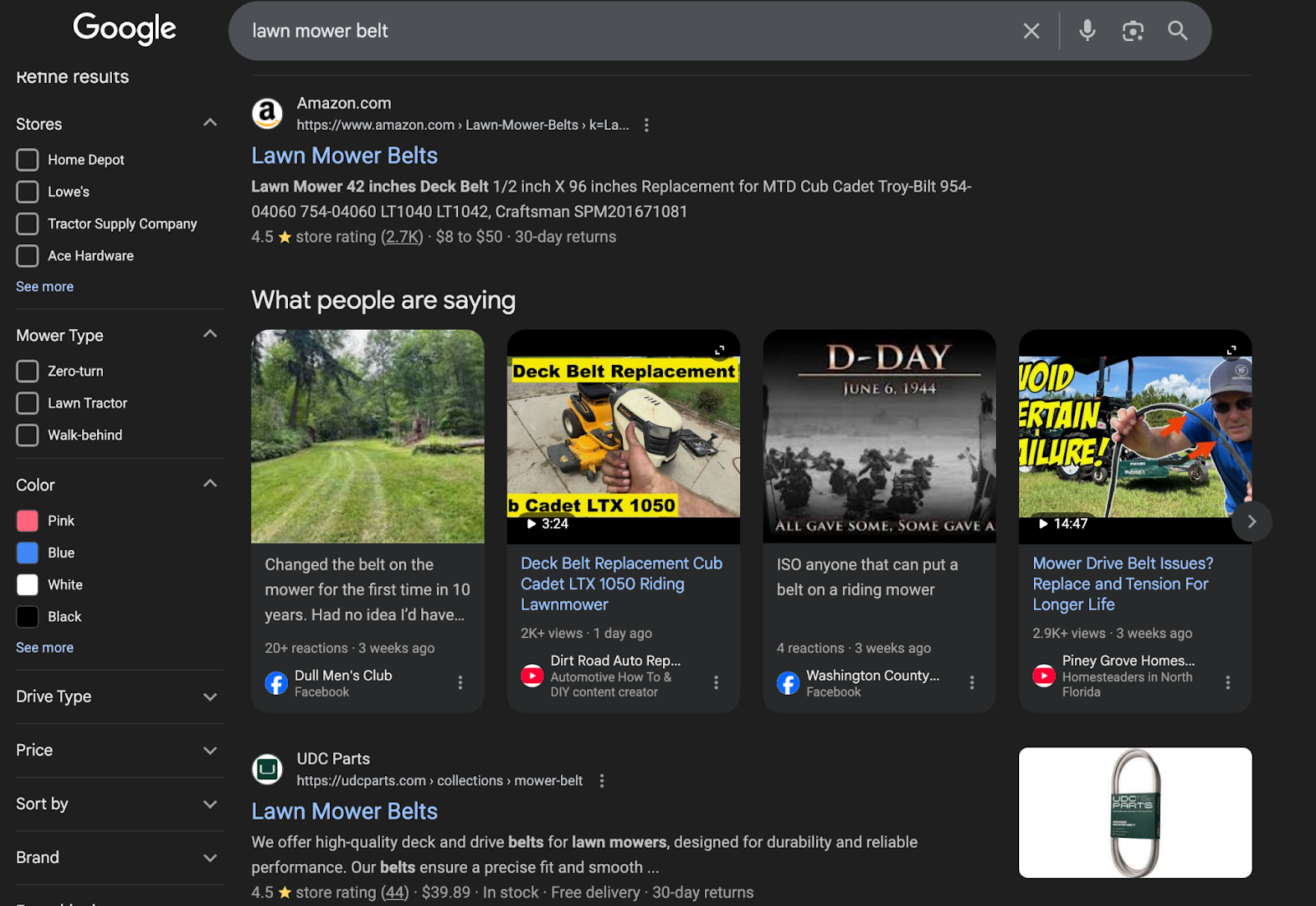Check the Lowe's store filter

click(x=27, y=192)
